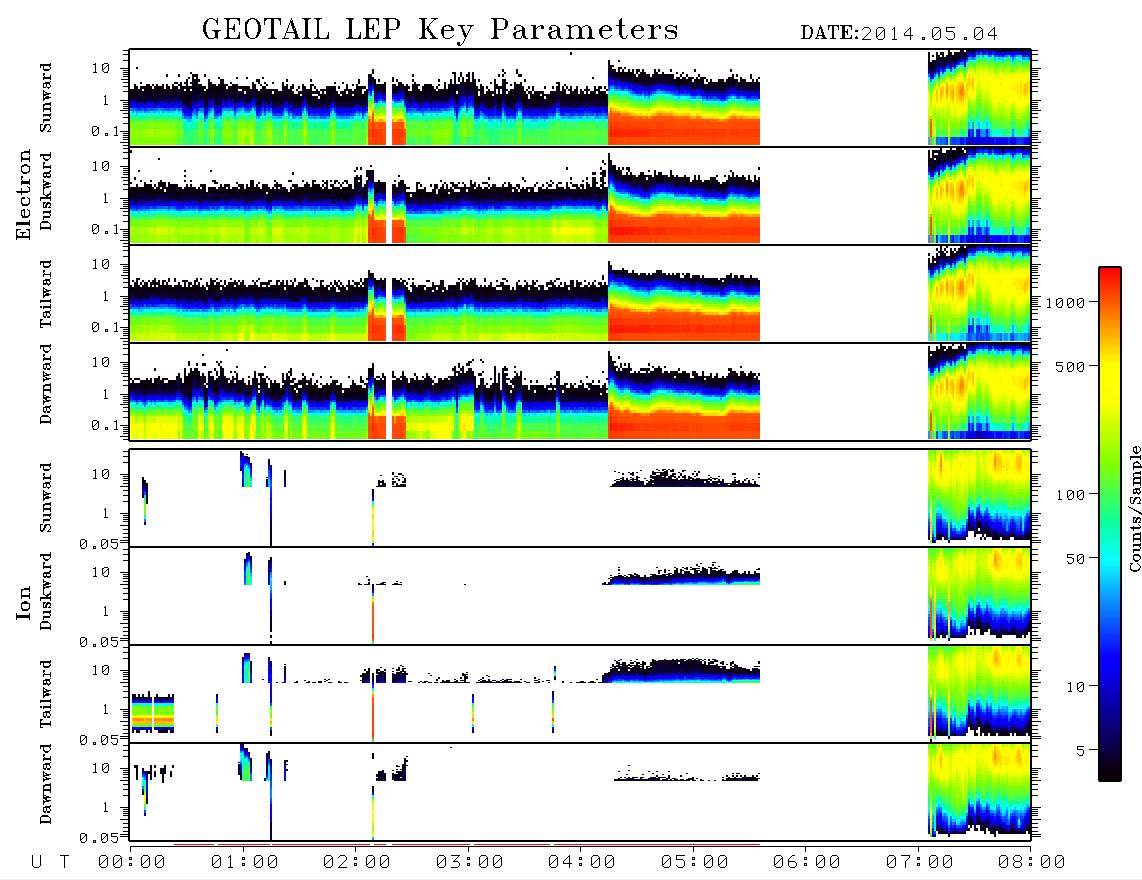Click the 'Counts/Sample' color bar label

click(x=1134, y=508)
